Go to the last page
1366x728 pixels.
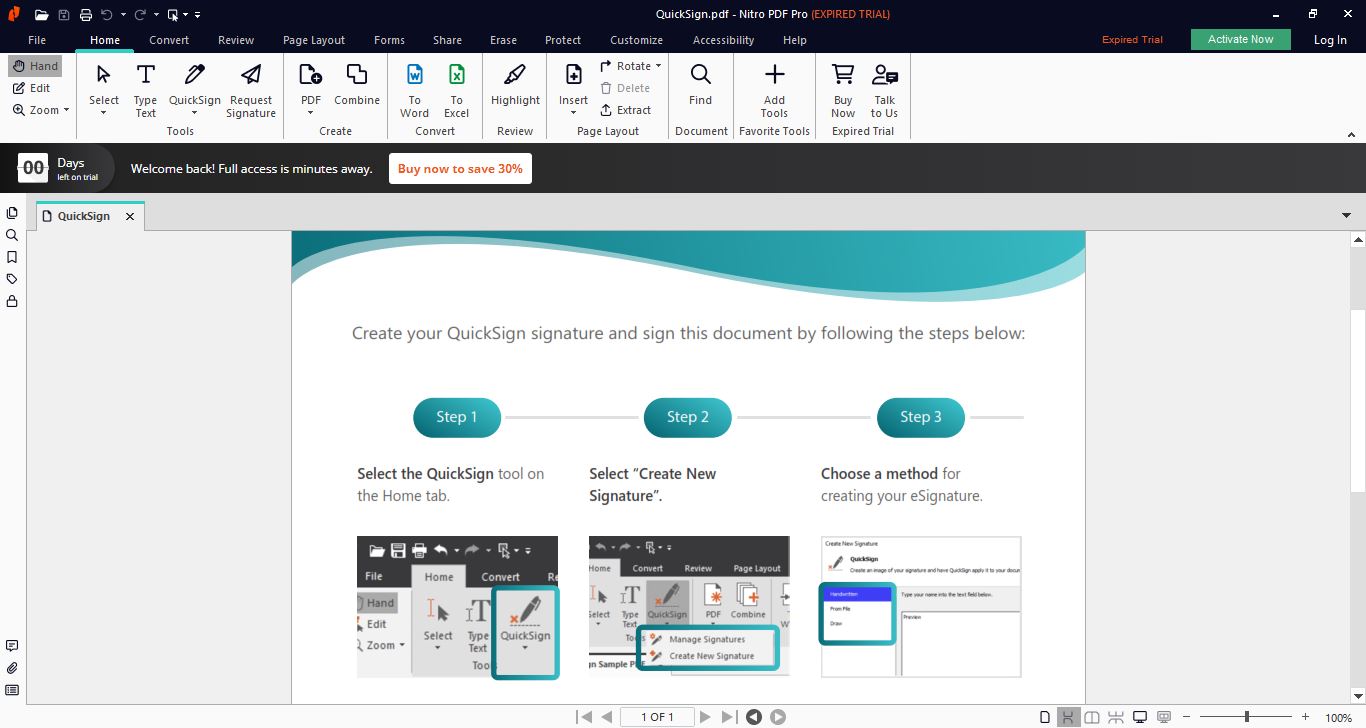click(729, 717)
